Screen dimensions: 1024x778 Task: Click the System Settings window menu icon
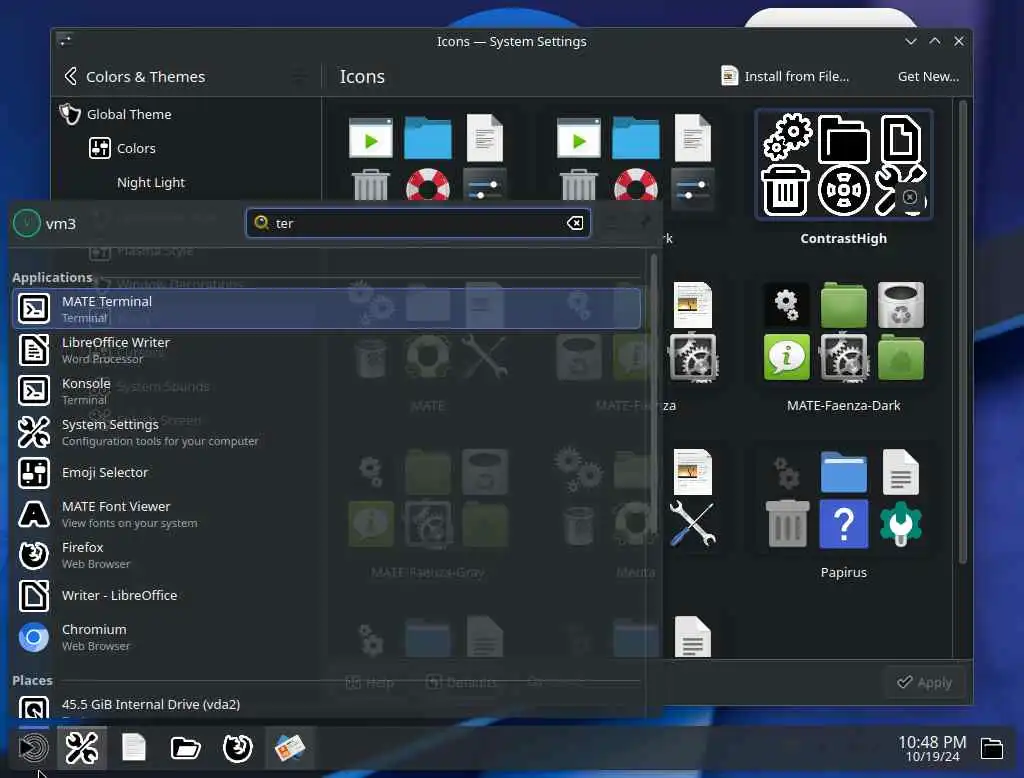[x=65, y=41]
